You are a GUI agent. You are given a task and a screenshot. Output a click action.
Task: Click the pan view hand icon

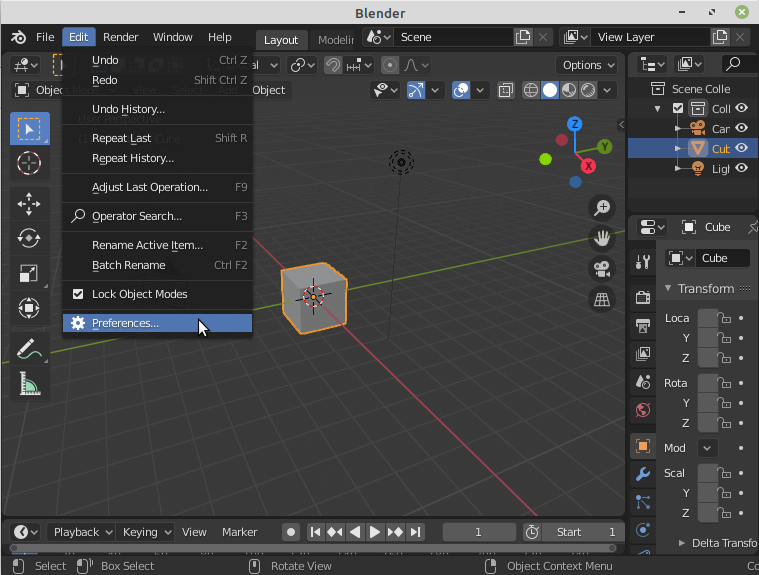(x=602, y=239)
